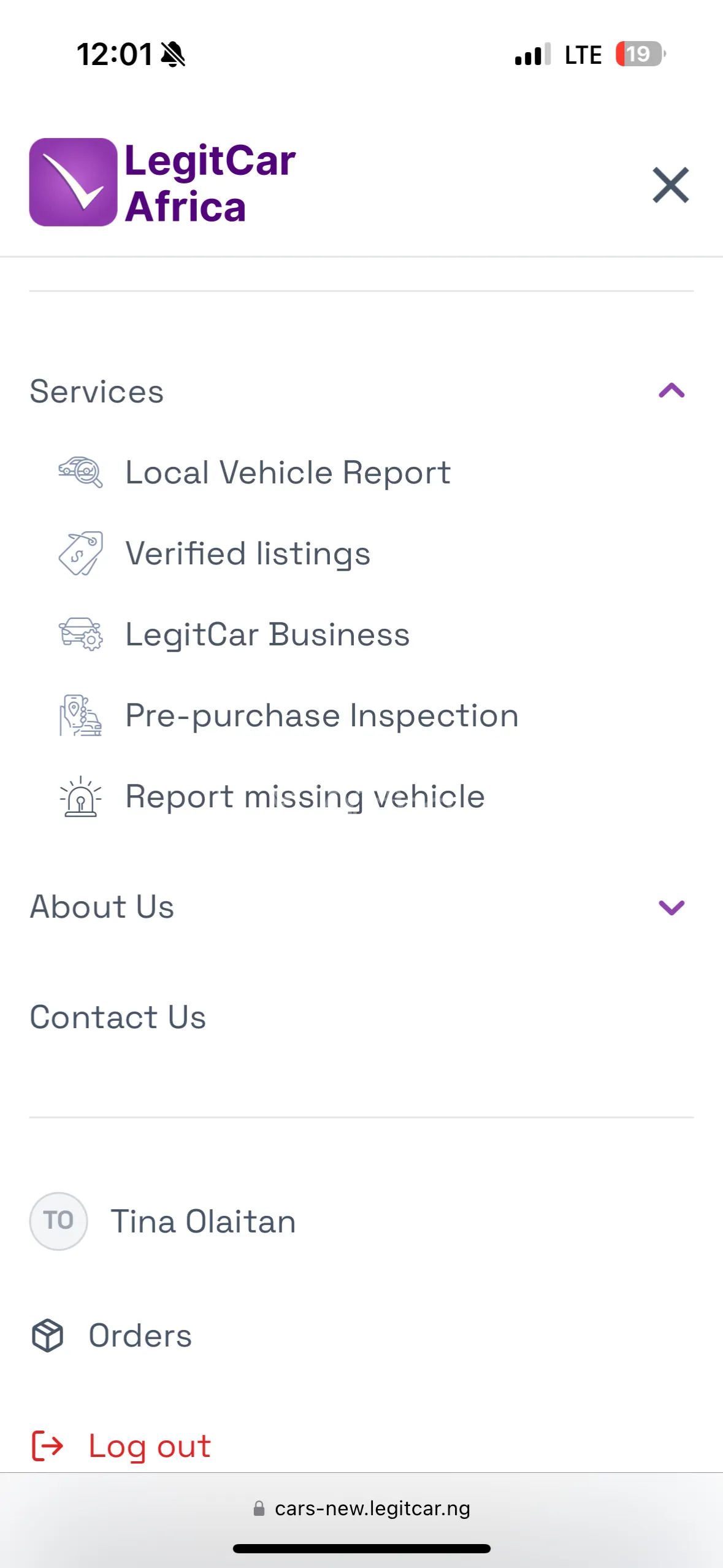This screenshot has width=723, height=1568.
Task: Tap the Report missing vehicle siren icon
Action: pos(80,796)
